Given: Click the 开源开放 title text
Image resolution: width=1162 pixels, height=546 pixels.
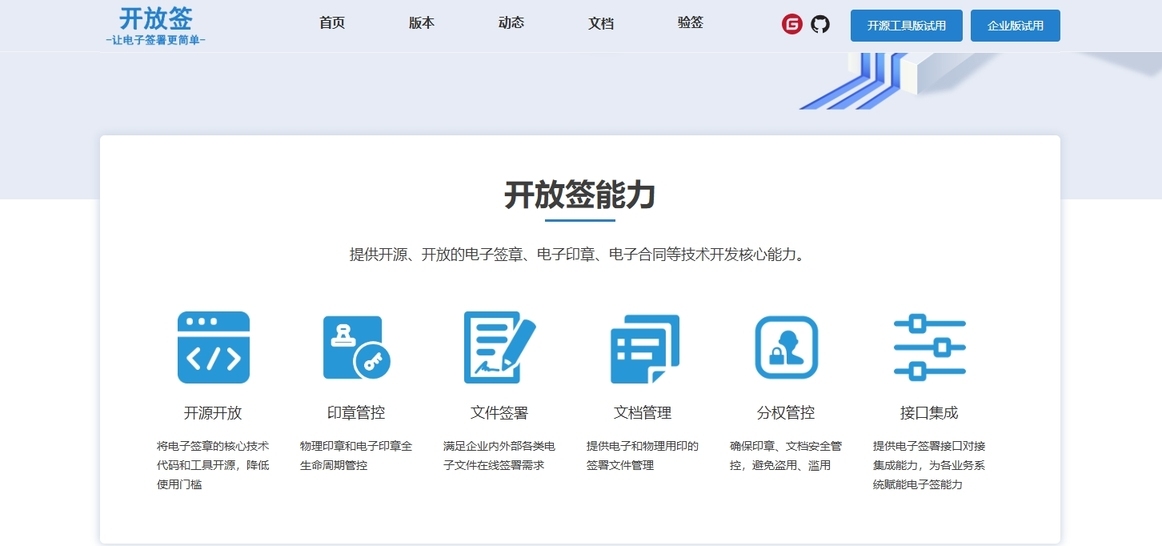Looking at the screenshot, I should pos(213,413).
